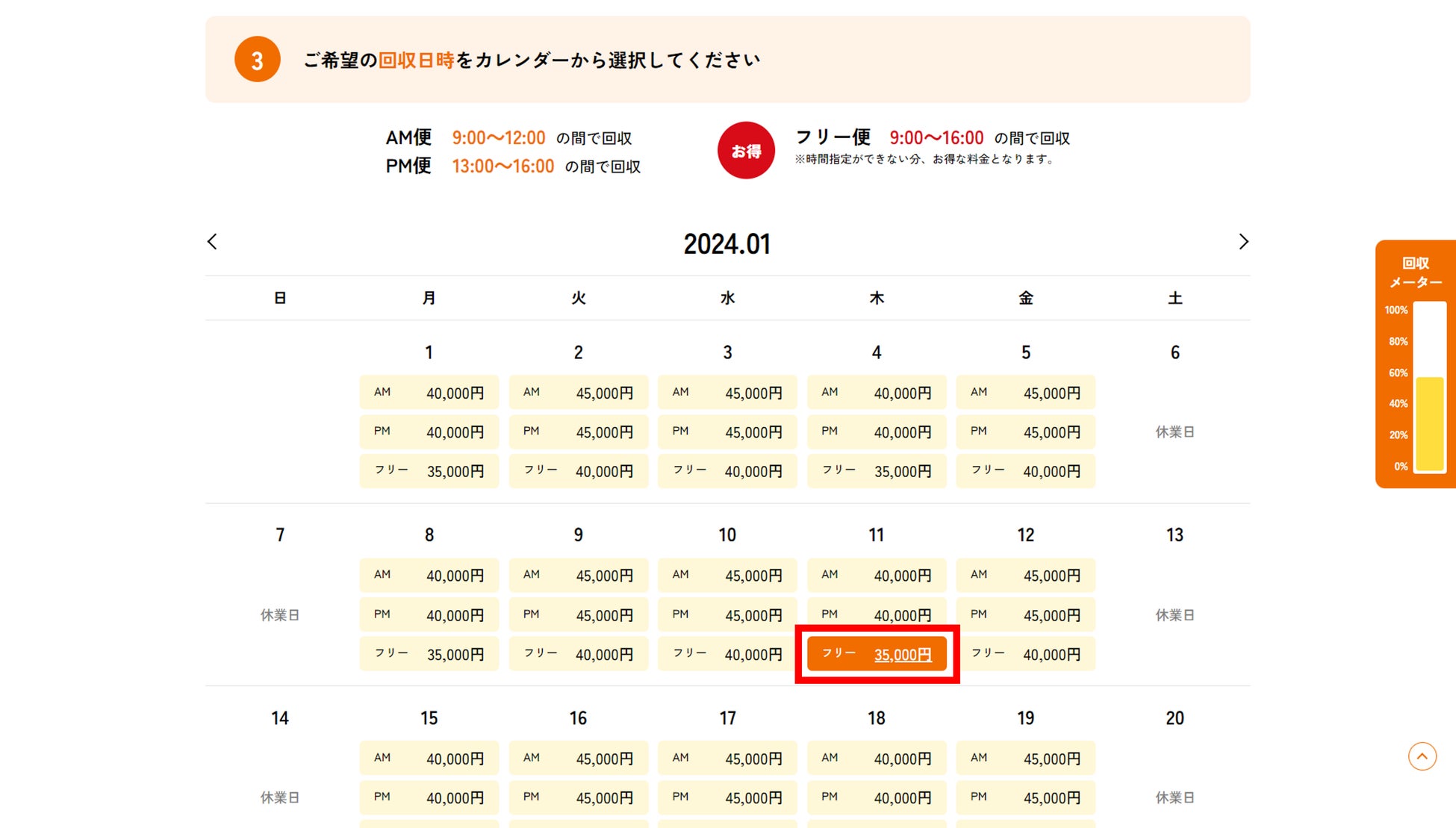Choose AM 40,000円 slot on the 15th
Viewport: 1456px width, 828px height.
tap(429, 759)
